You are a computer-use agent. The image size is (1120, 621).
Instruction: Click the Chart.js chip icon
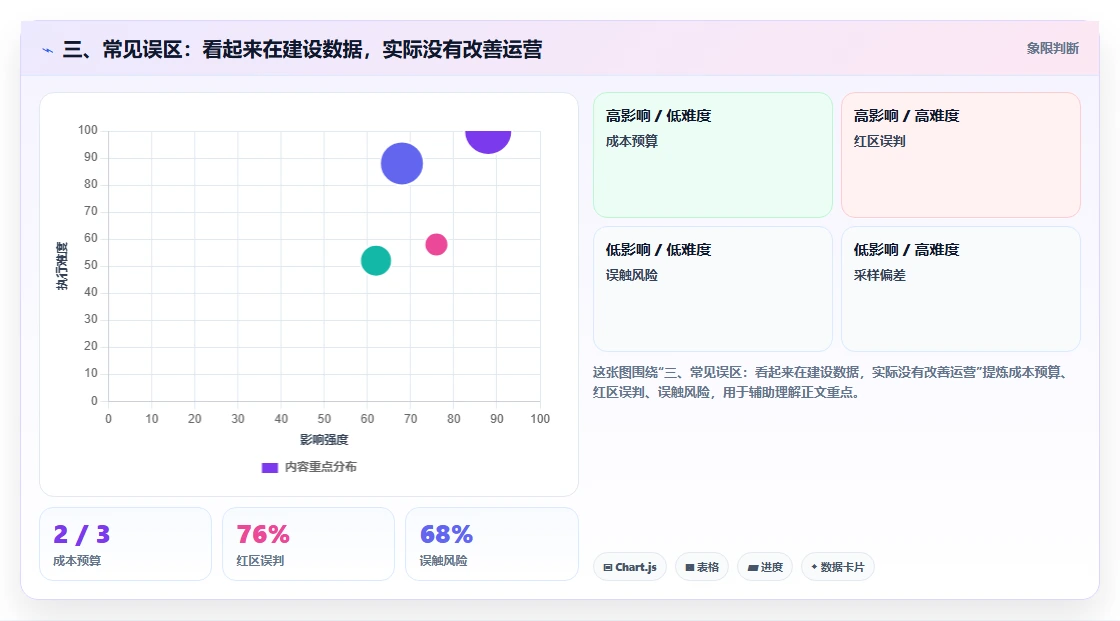point(608,567)
